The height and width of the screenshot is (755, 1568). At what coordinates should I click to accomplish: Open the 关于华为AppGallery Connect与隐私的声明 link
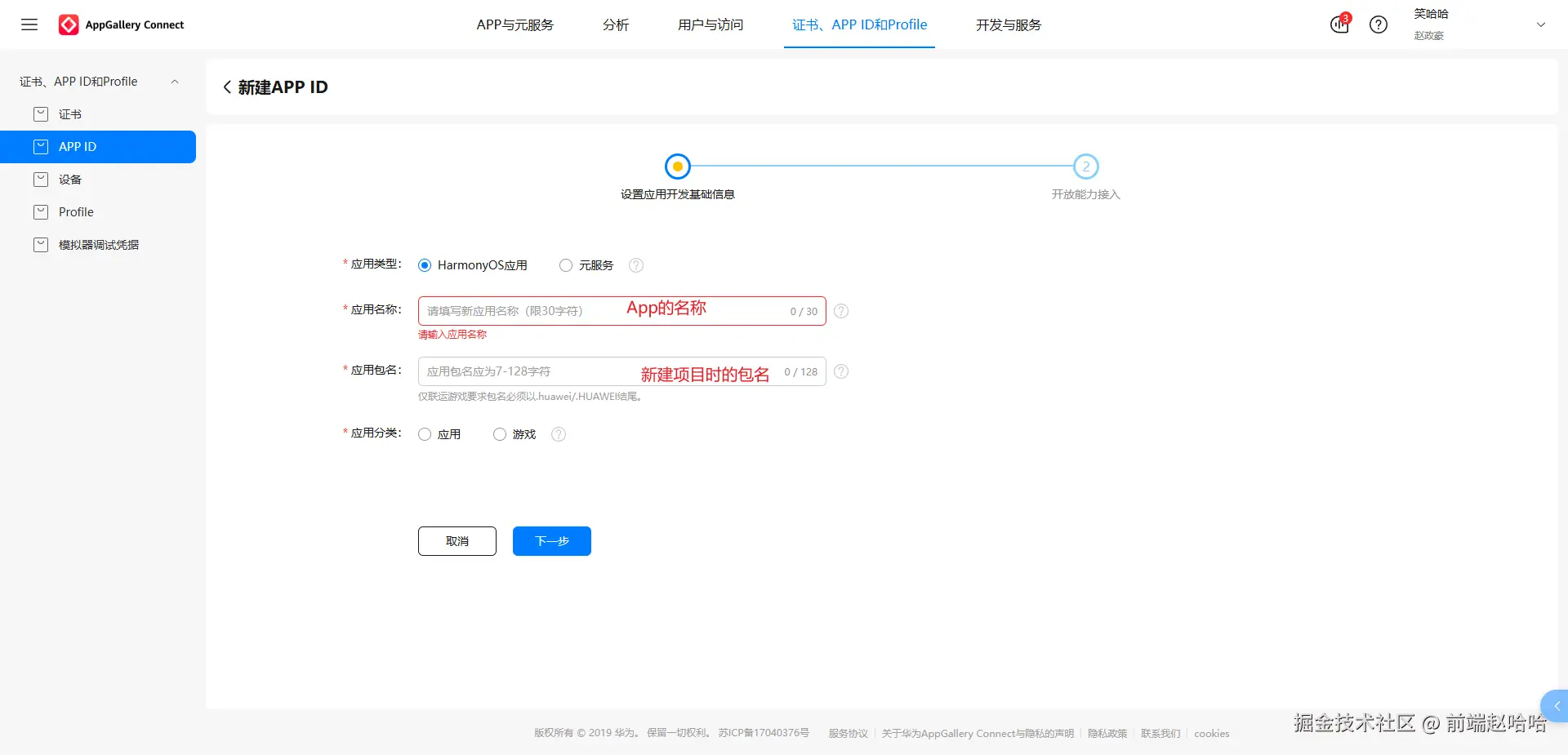click(x=978, y=733)
